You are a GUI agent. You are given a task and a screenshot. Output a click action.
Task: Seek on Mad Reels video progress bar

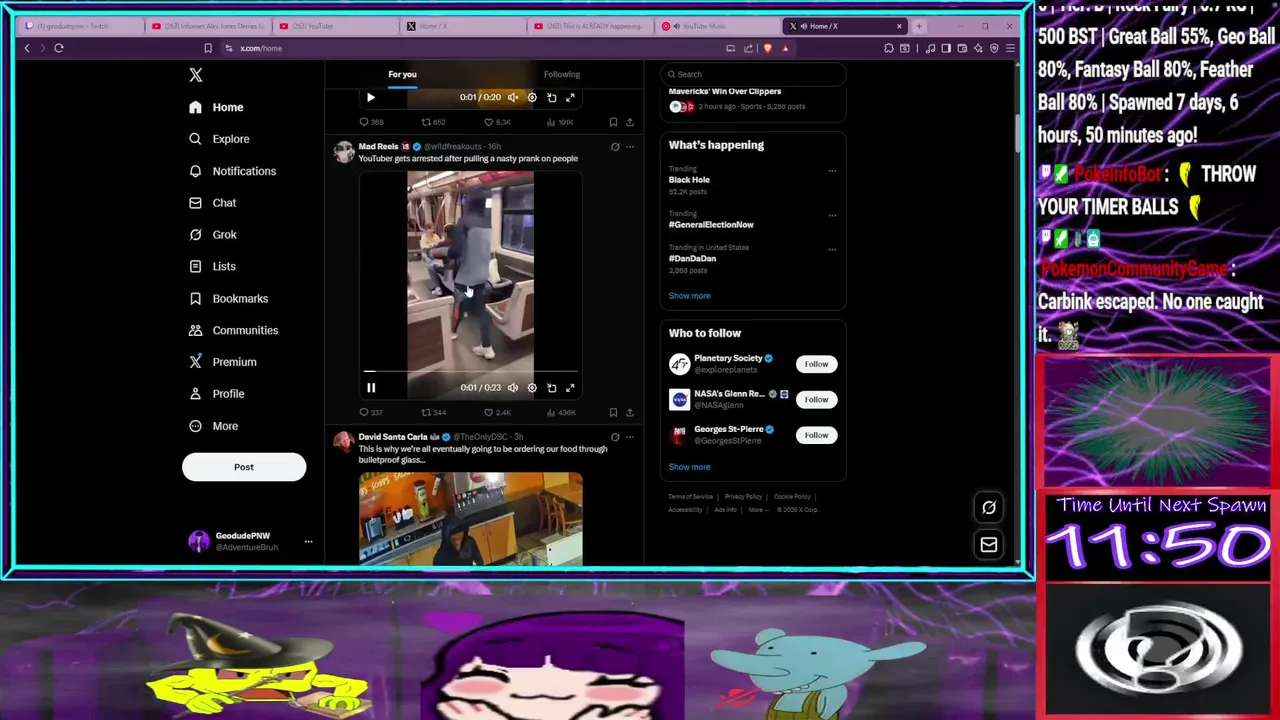coord(470,372)
